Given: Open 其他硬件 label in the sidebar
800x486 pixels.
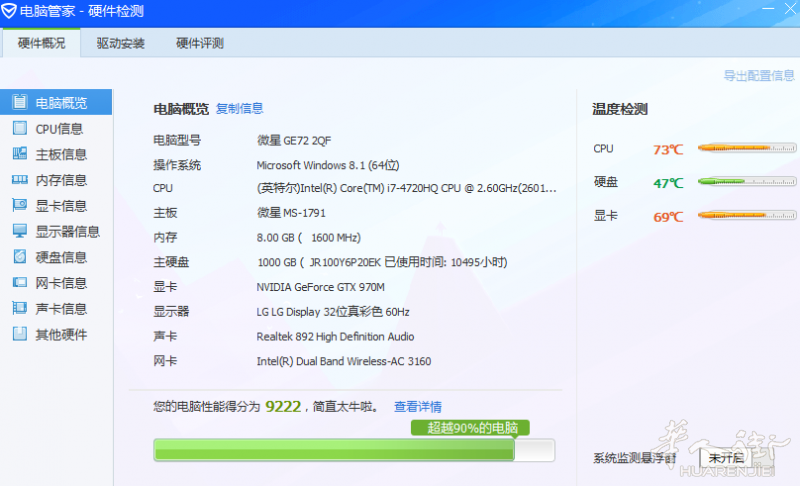Looking at the screenshot, I should pos(61,335).
